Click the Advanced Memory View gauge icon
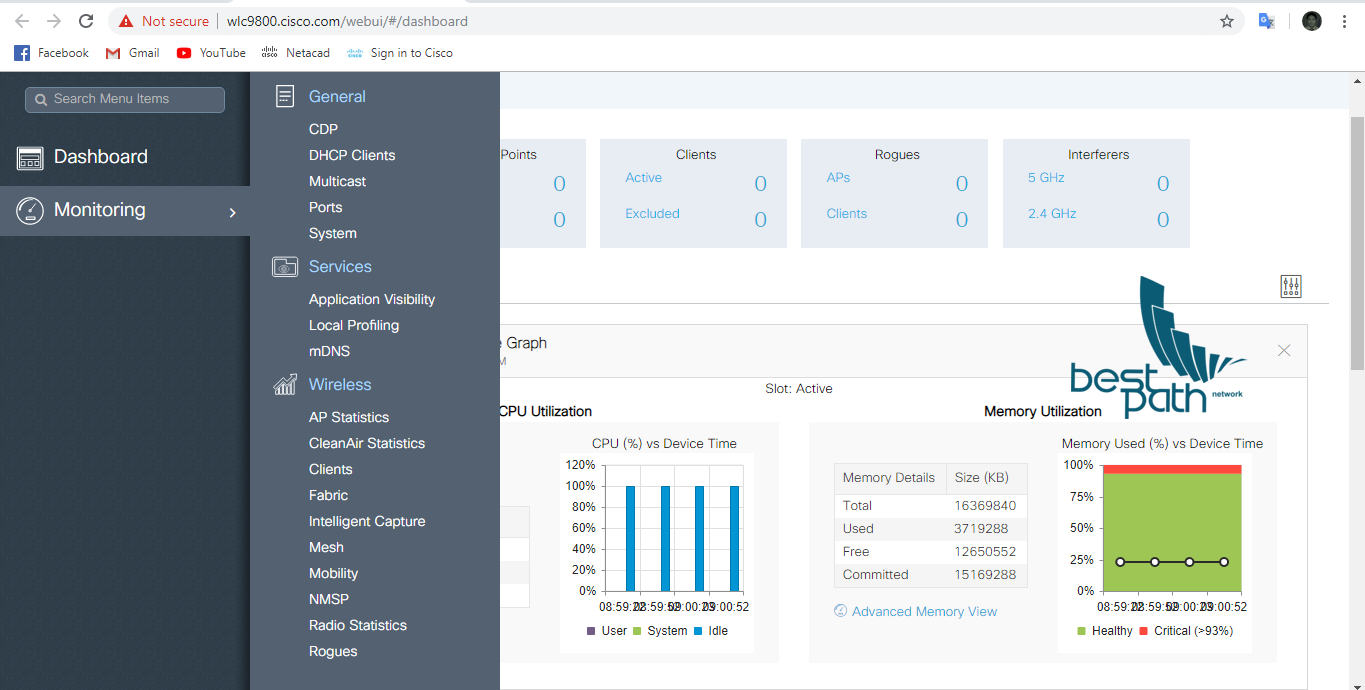The height and width of the screenshot is (690, 1365). [x=841, y=610]
